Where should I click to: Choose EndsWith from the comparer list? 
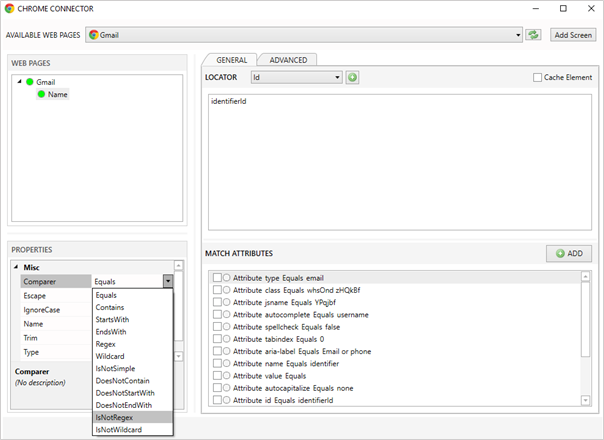pos(133,332)
